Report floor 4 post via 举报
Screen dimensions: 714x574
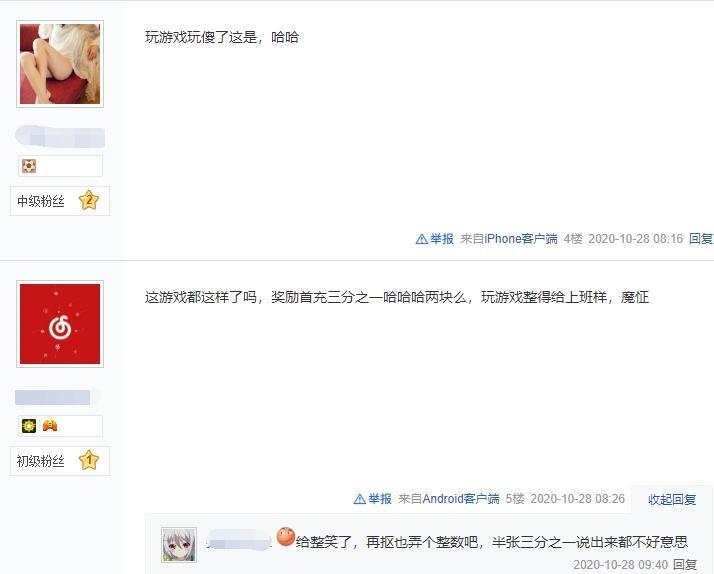[x=442, y=239]
